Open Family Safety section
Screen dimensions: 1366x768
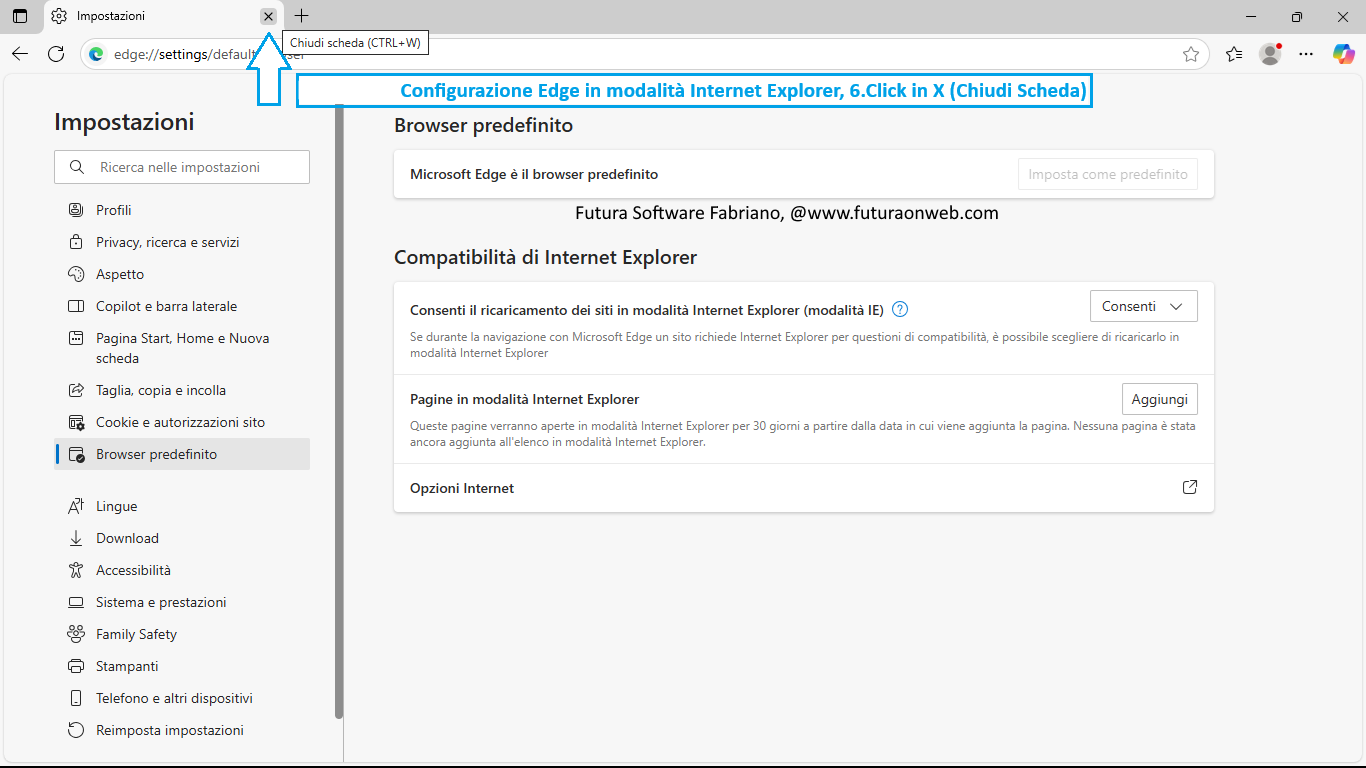[182, 634]
